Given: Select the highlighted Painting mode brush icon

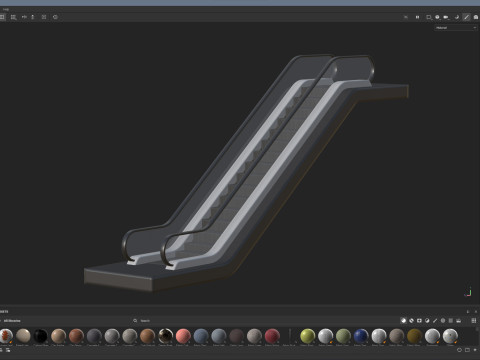Looking at the screenshot, I should pyautogui.click(x=466, y=17).
